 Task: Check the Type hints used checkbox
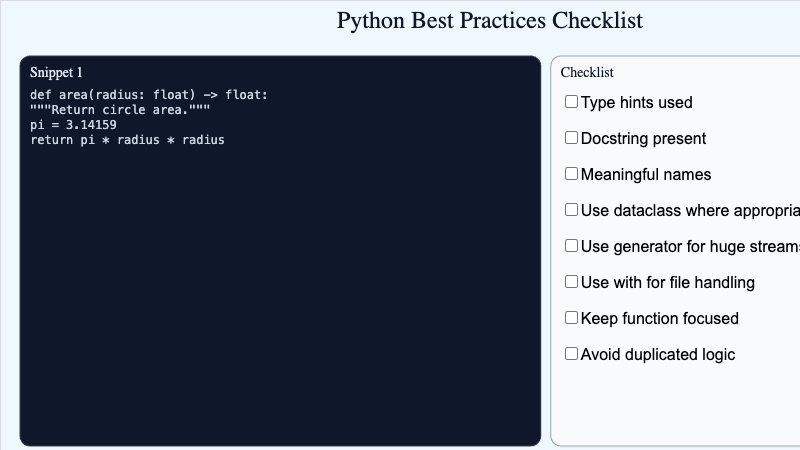tap(572, 102)
